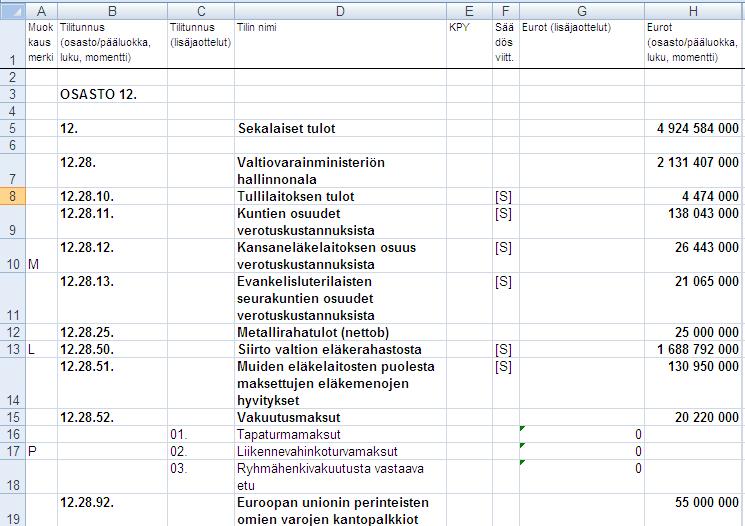Select column H header
The image size is (745, 526).
click(694, 11)
